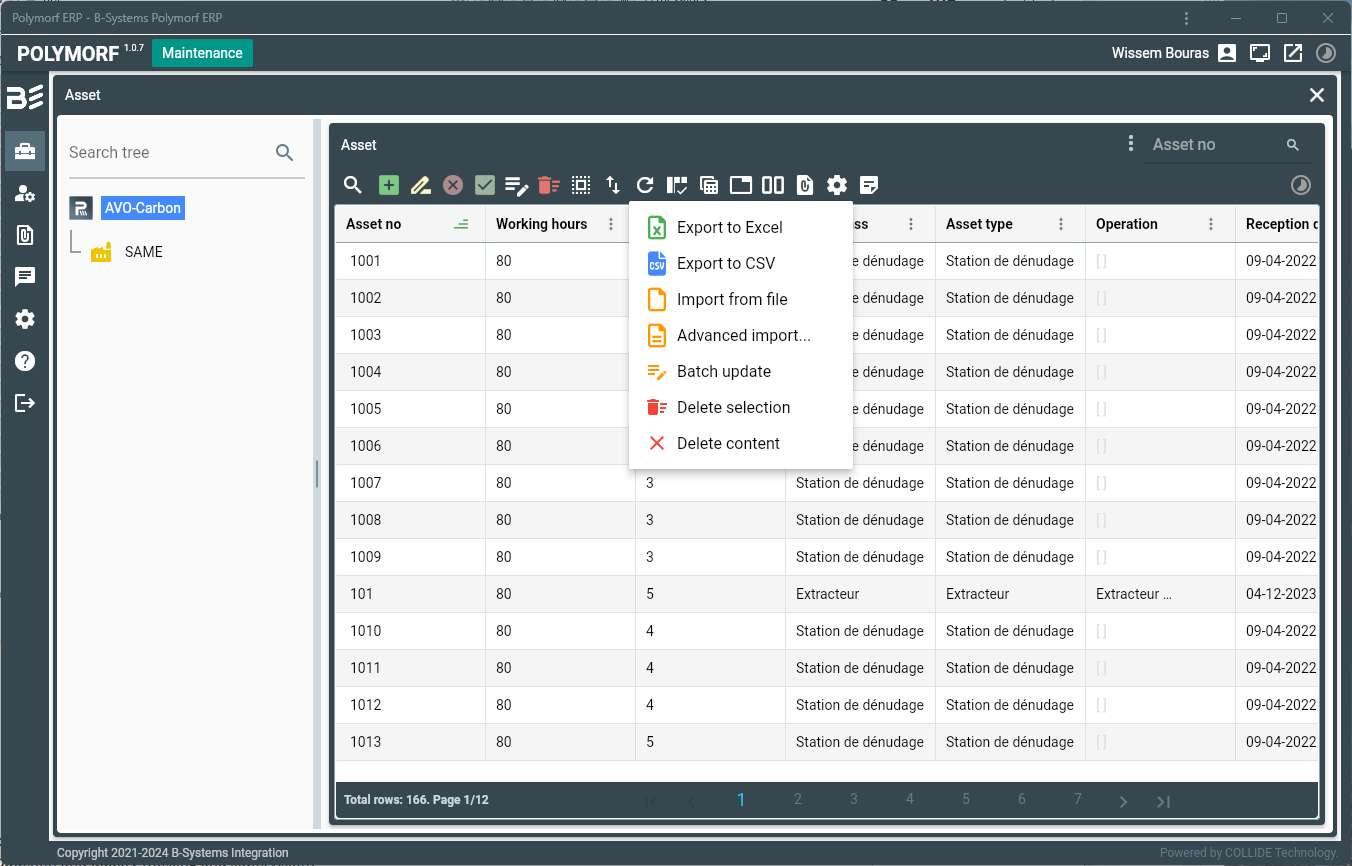Click the logout icon in the left sidebar
Screen dimensions: 1352x866
point(25,403)
